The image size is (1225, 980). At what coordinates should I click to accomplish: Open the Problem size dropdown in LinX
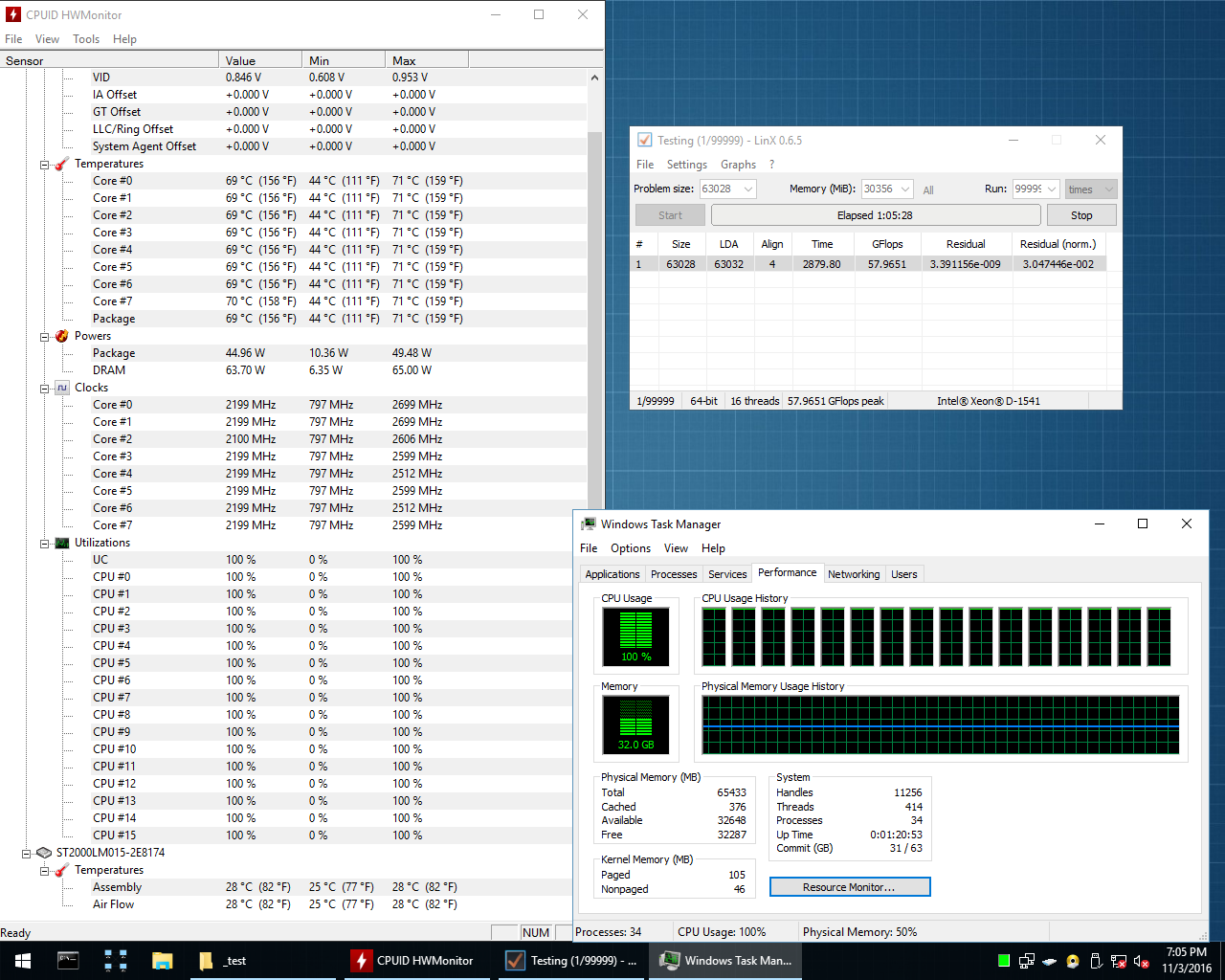[x=748, y=189]
